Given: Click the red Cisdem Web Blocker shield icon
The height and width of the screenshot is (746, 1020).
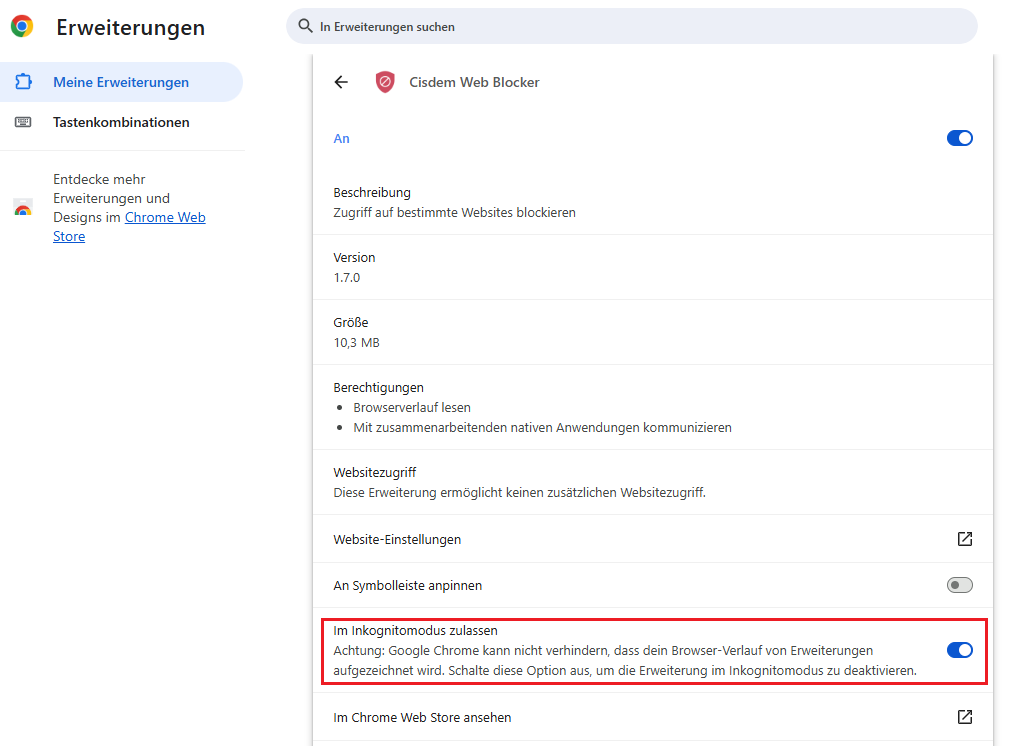Looking at the screenshot, I should tap(385, 82).
